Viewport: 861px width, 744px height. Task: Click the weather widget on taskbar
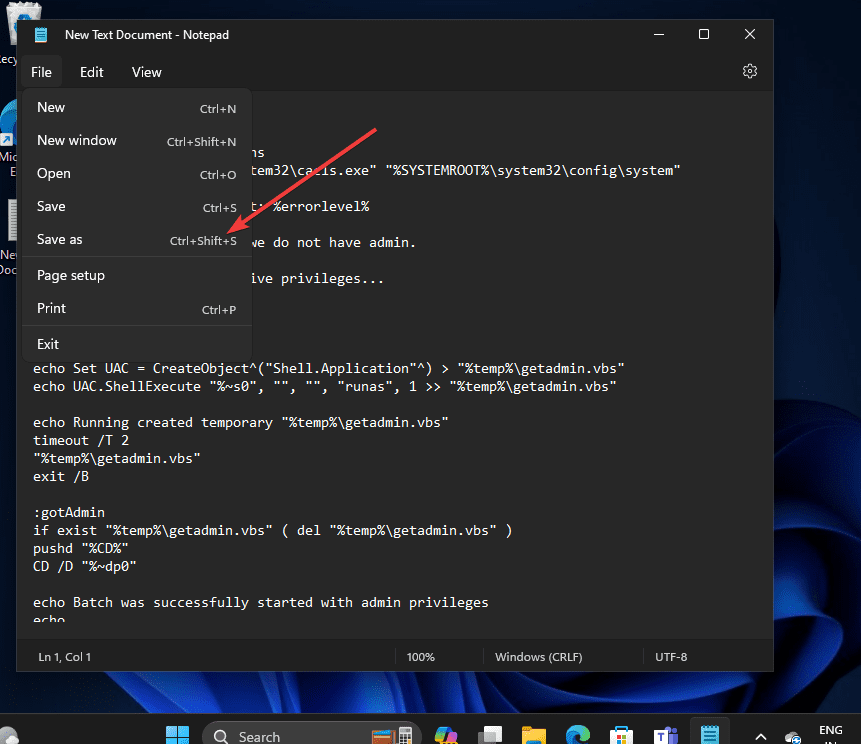9,735
